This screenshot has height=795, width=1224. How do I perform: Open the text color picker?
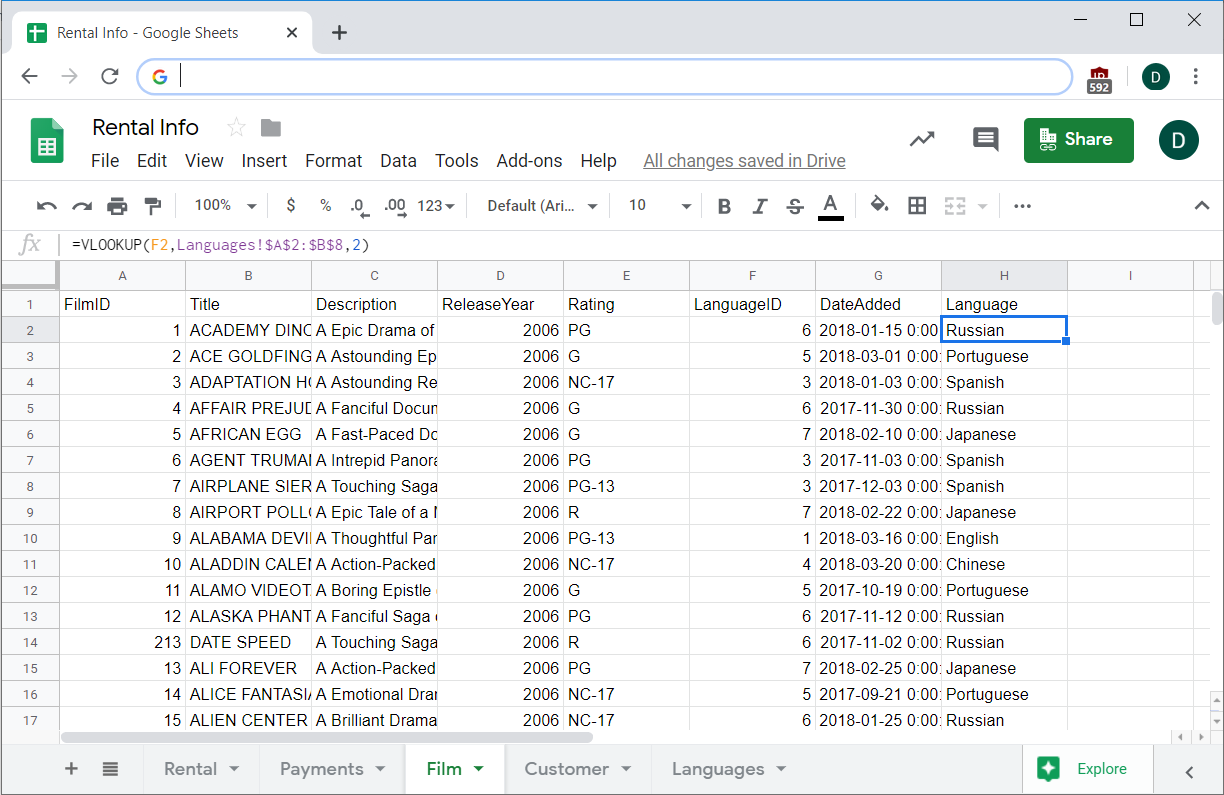click(830, 206)
